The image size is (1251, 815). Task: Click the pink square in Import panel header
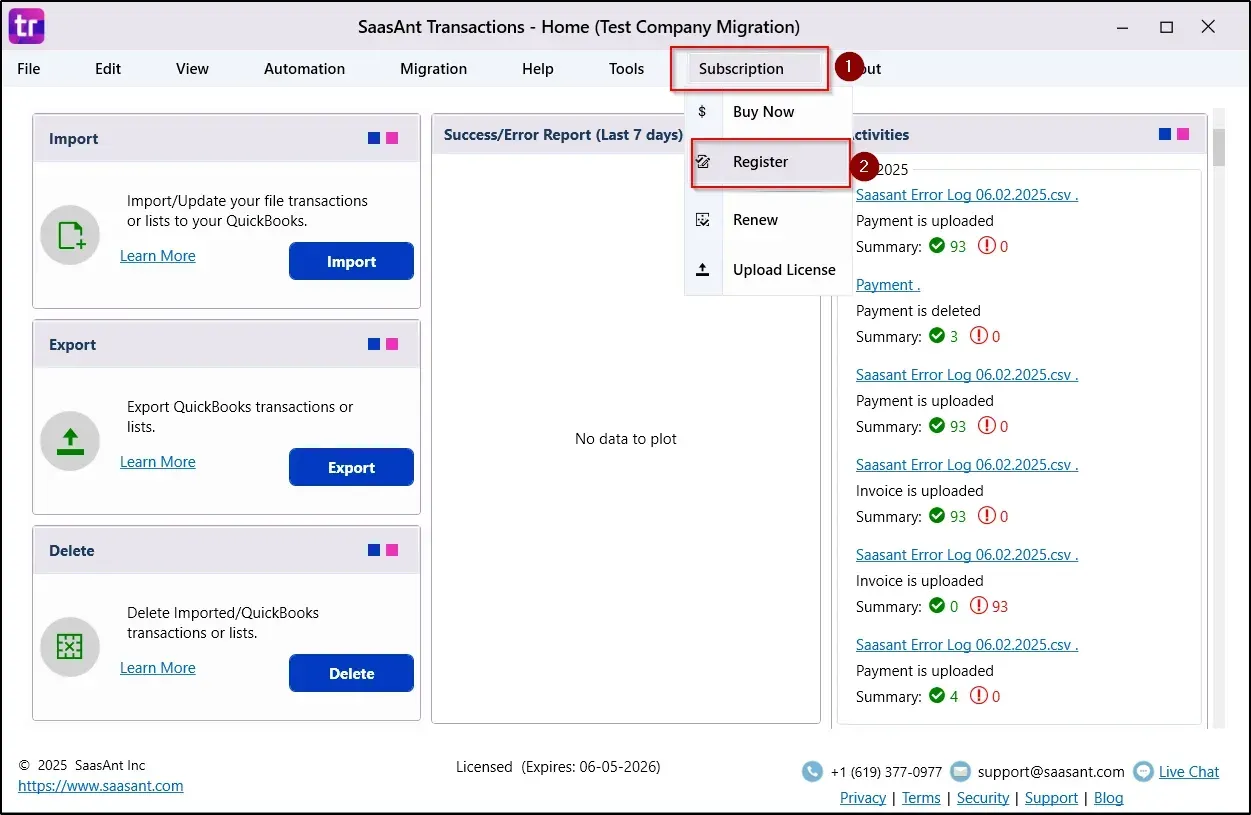tap(392, 138)
